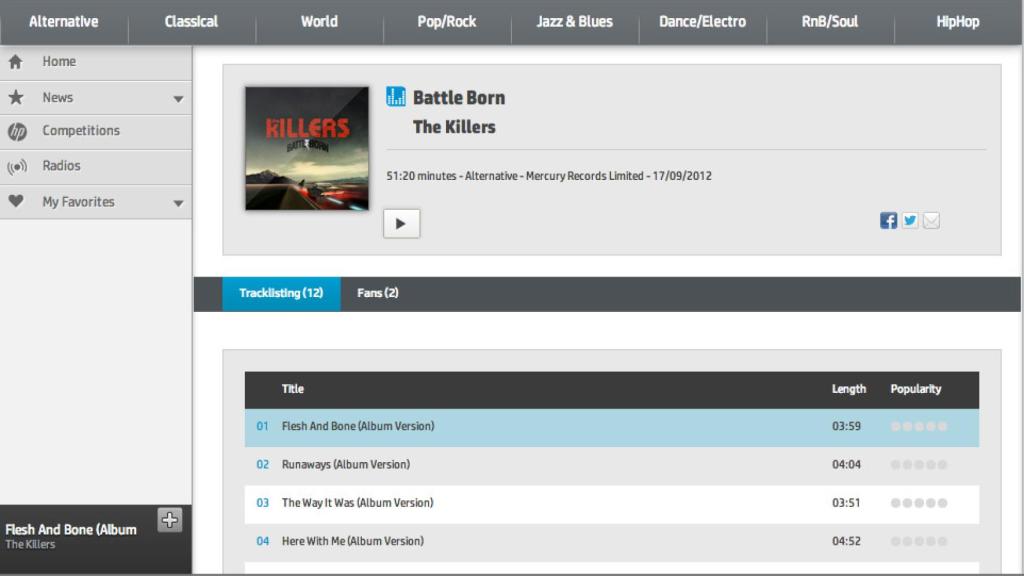Select the Jazz & Blues category
1024x576 pixels.
pos(574,21)
